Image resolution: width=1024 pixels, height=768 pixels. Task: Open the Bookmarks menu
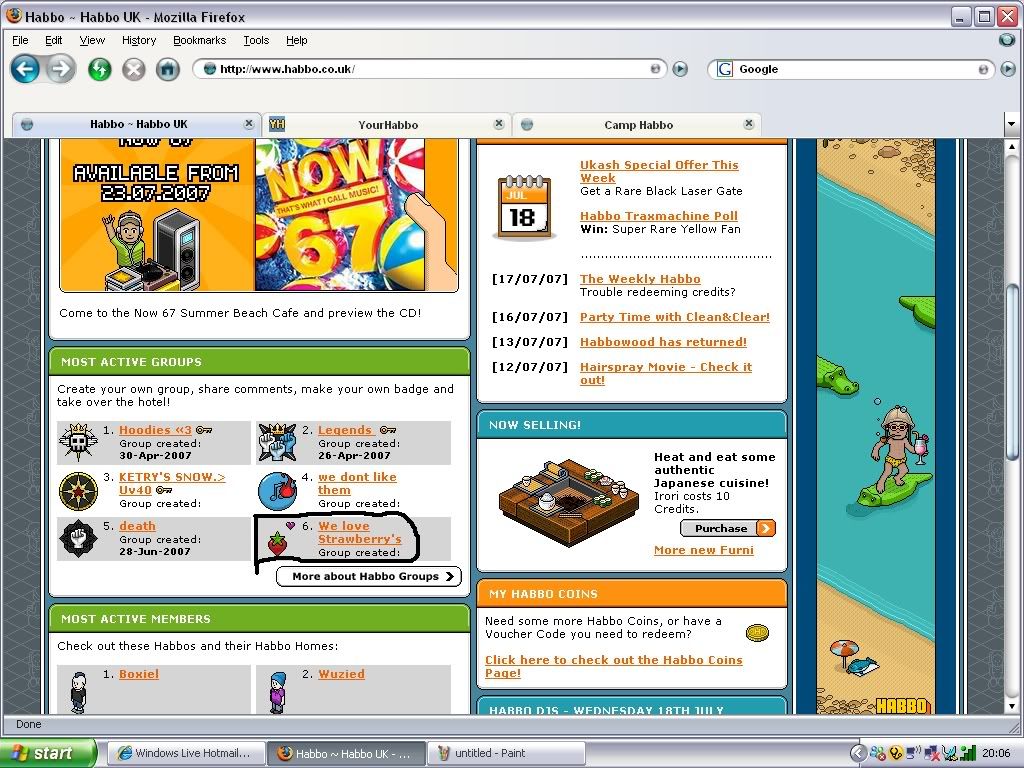(199, 40)
